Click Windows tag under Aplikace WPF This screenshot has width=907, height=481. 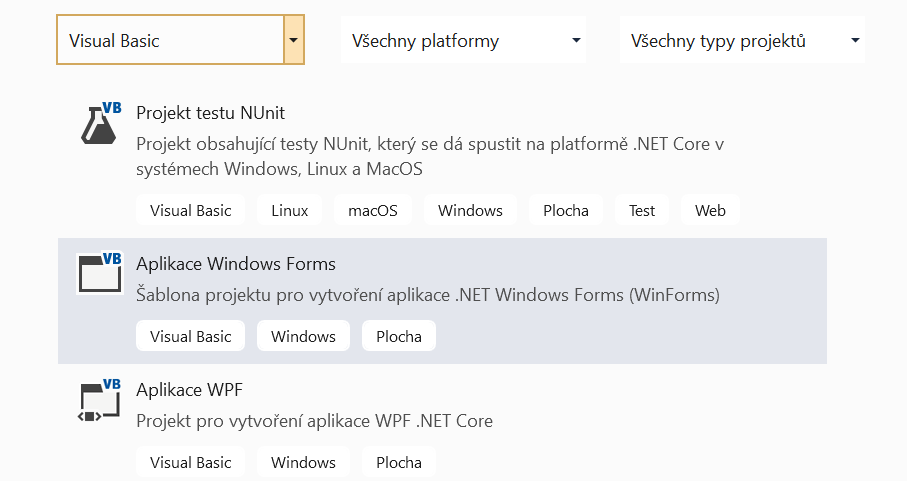pyautogui.click(x=303, y=462)
